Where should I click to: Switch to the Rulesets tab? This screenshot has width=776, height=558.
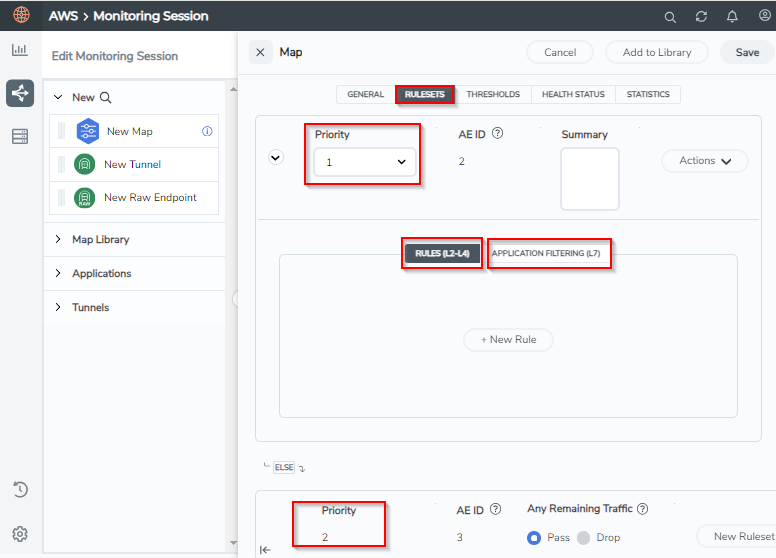(x=425, y=94)
